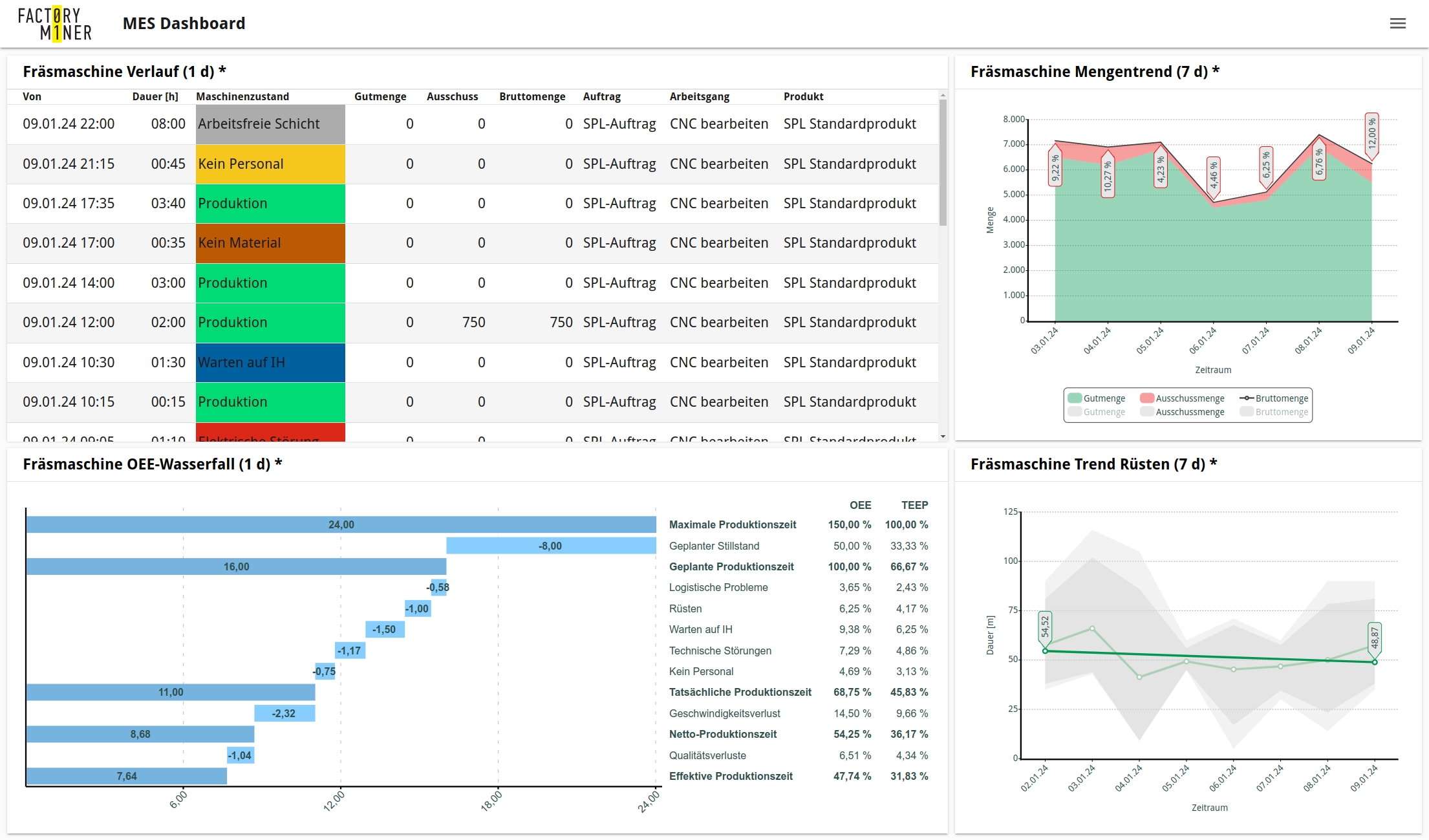Click the 24,00 waterfall bar

tap(341, 524)
